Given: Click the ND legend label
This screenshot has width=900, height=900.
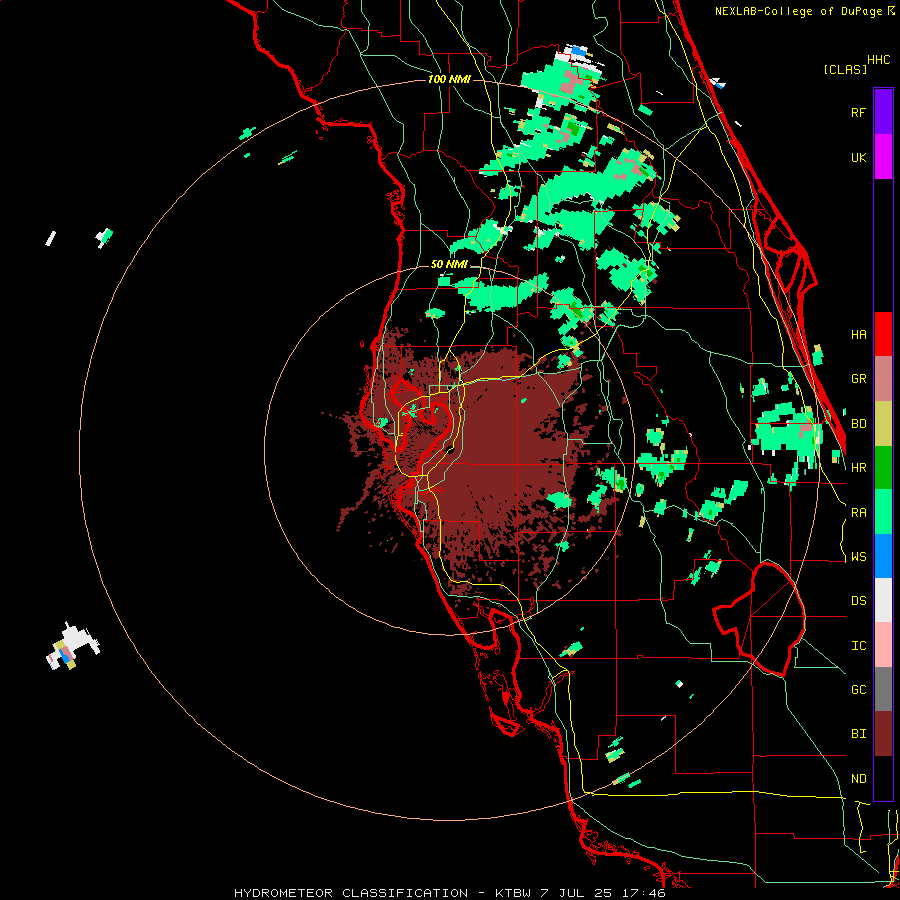Looking at the screenshot, I should tap(858, 779).
